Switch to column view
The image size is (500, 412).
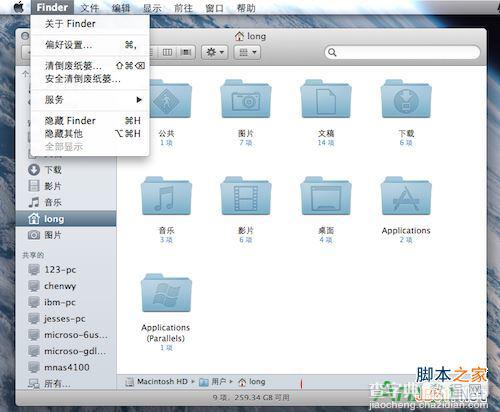tap(167, 52)
